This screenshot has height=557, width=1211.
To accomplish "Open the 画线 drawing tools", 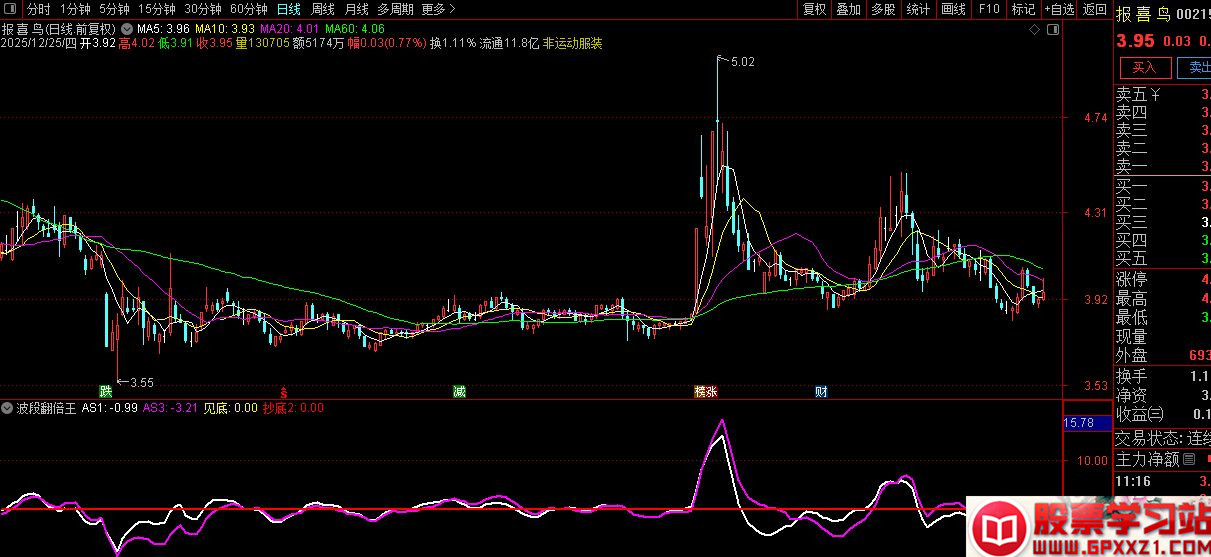I will coord(954,9).
